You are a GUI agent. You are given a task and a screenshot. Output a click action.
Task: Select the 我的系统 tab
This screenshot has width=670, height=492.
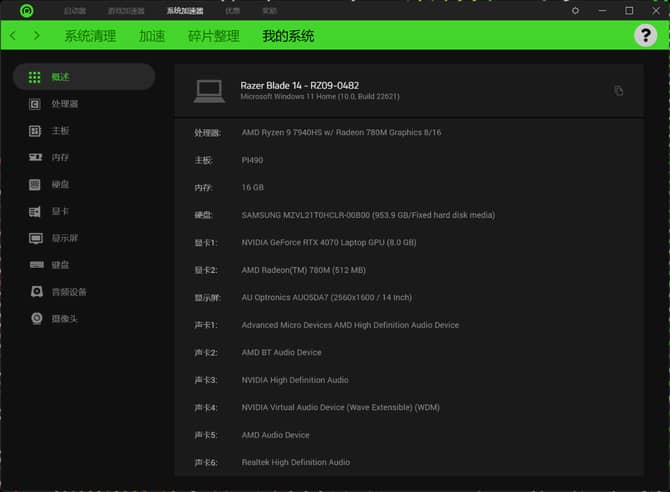[x=288, y=36]
